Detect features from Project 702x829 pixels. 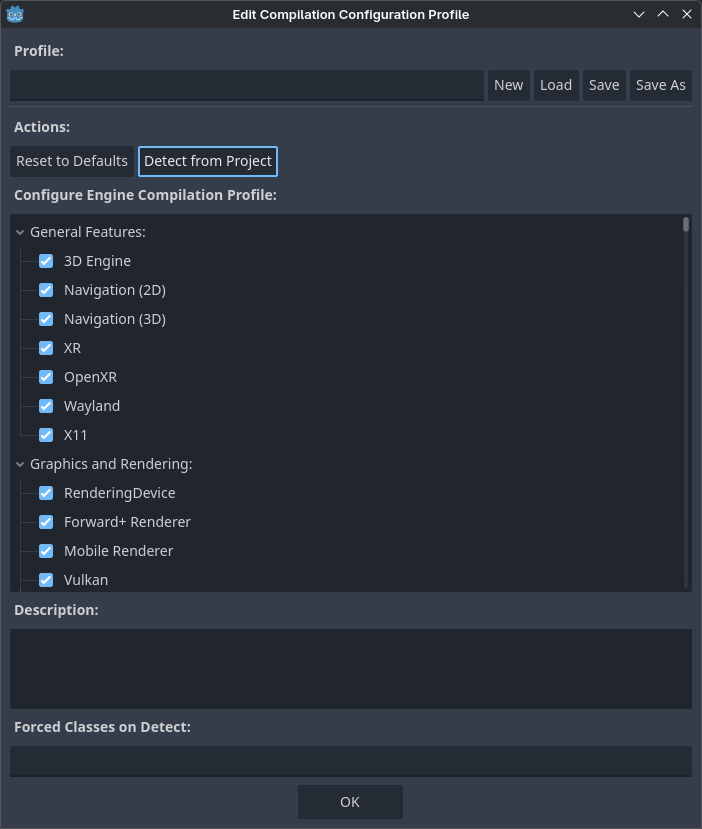207,161
